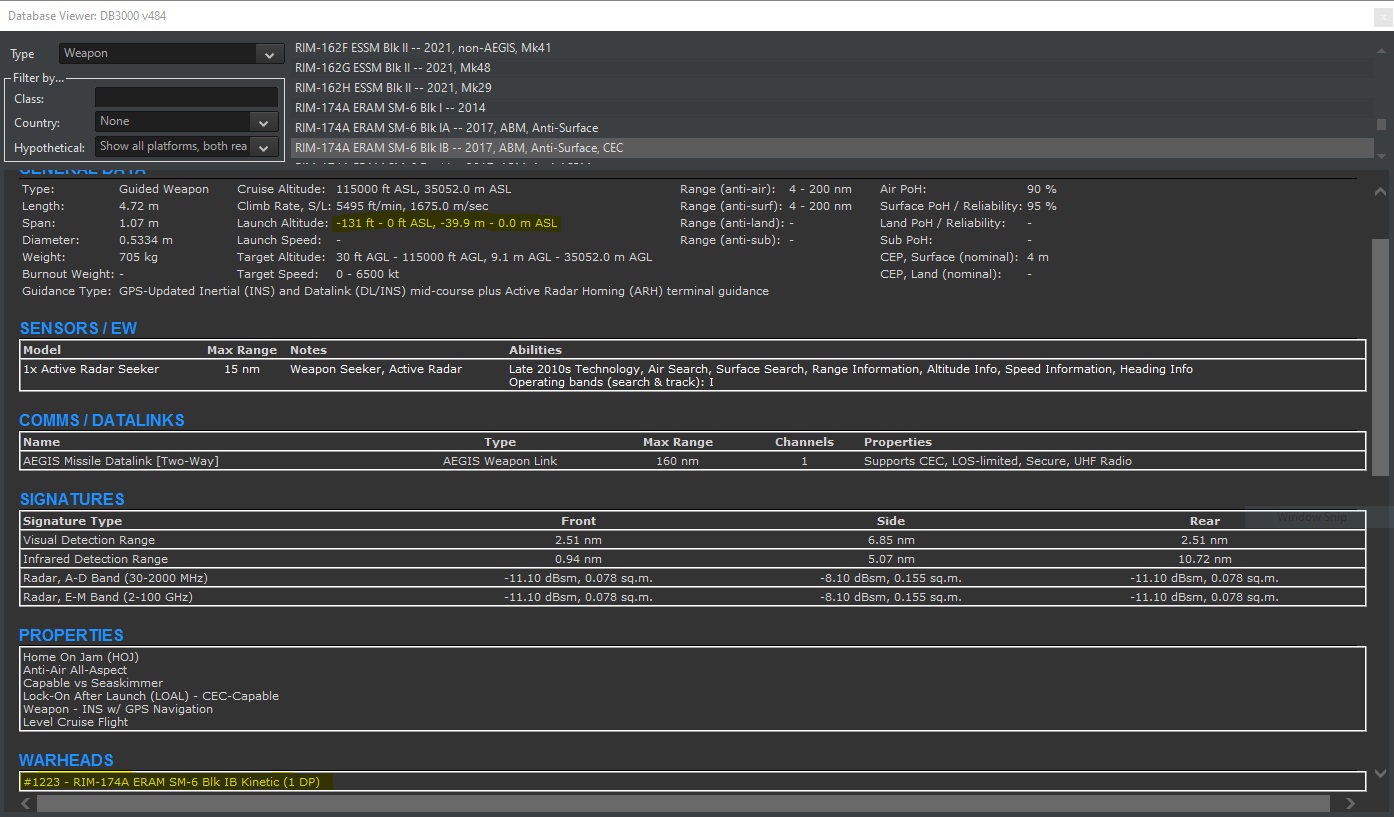Select RIM-162G ESSM Blk II Mk48
Screen dimensions: 1394x817
click(832, 68)
